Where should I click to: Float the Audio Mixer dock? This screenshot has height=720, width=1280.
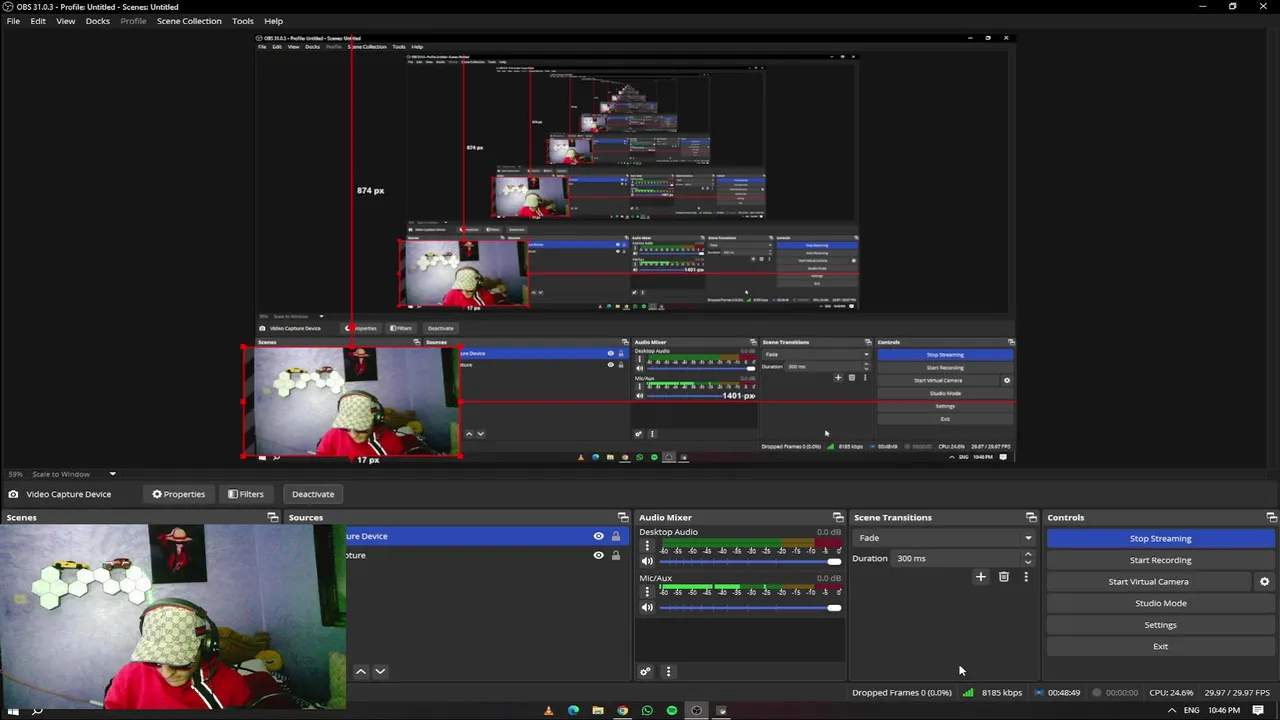coord(837,517)
